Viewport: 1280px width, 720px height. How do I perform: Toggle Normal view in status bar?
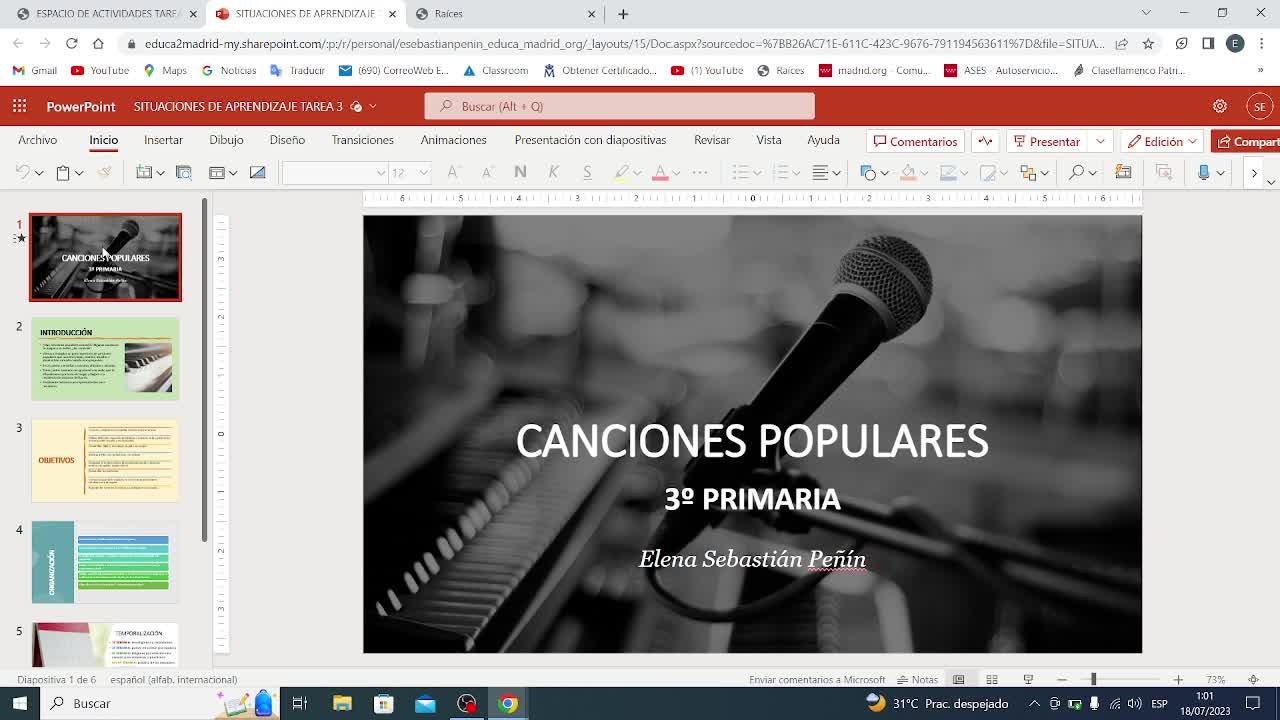(x=958, y=679)
